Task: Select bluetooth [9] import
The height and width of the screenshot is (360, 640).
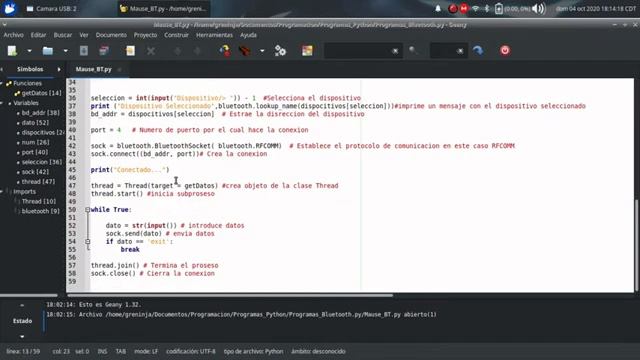Action: coord(40,211)
